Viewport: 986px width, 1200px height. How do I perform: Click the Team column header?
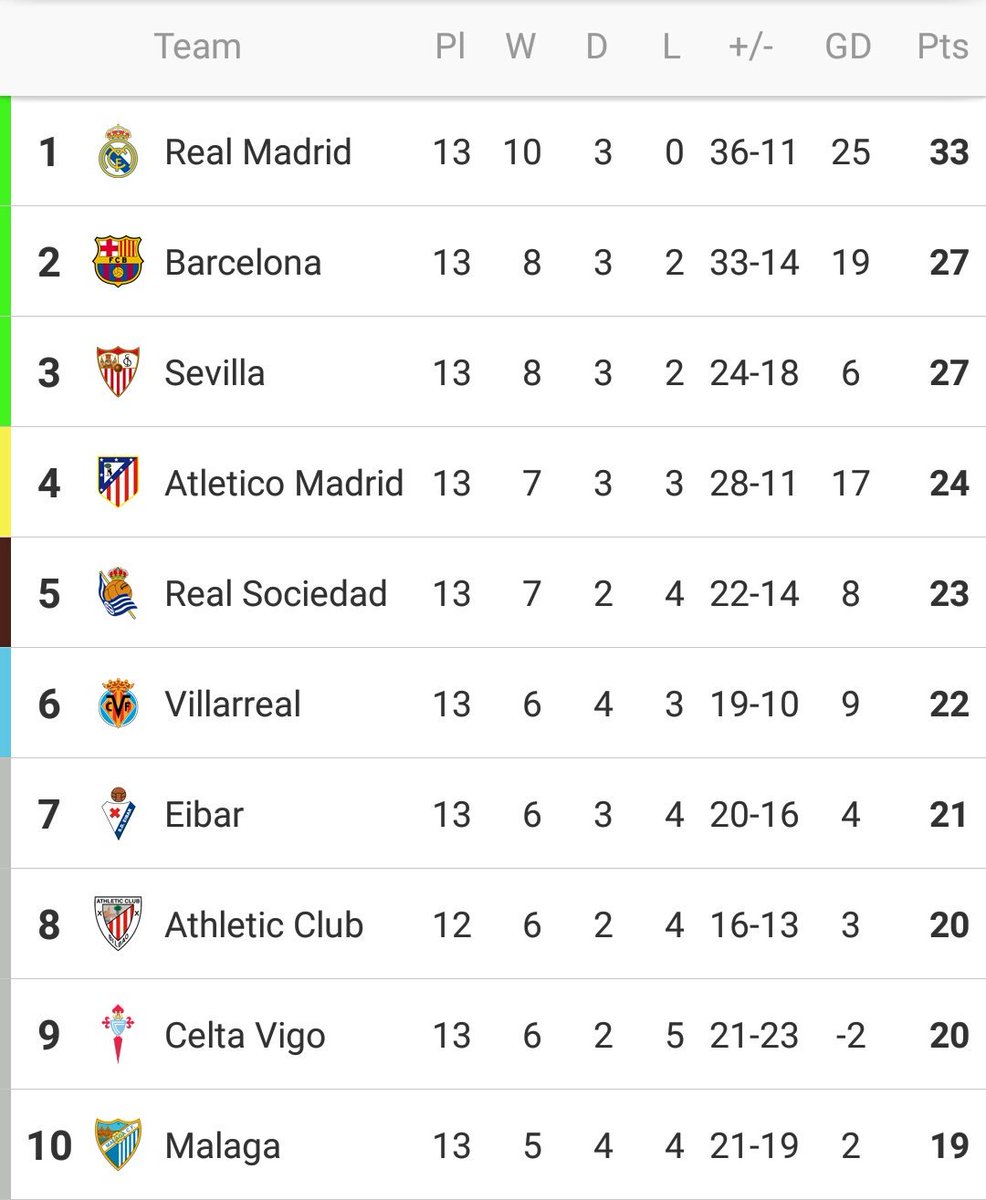pyautogui.click(x=197, y=47)
